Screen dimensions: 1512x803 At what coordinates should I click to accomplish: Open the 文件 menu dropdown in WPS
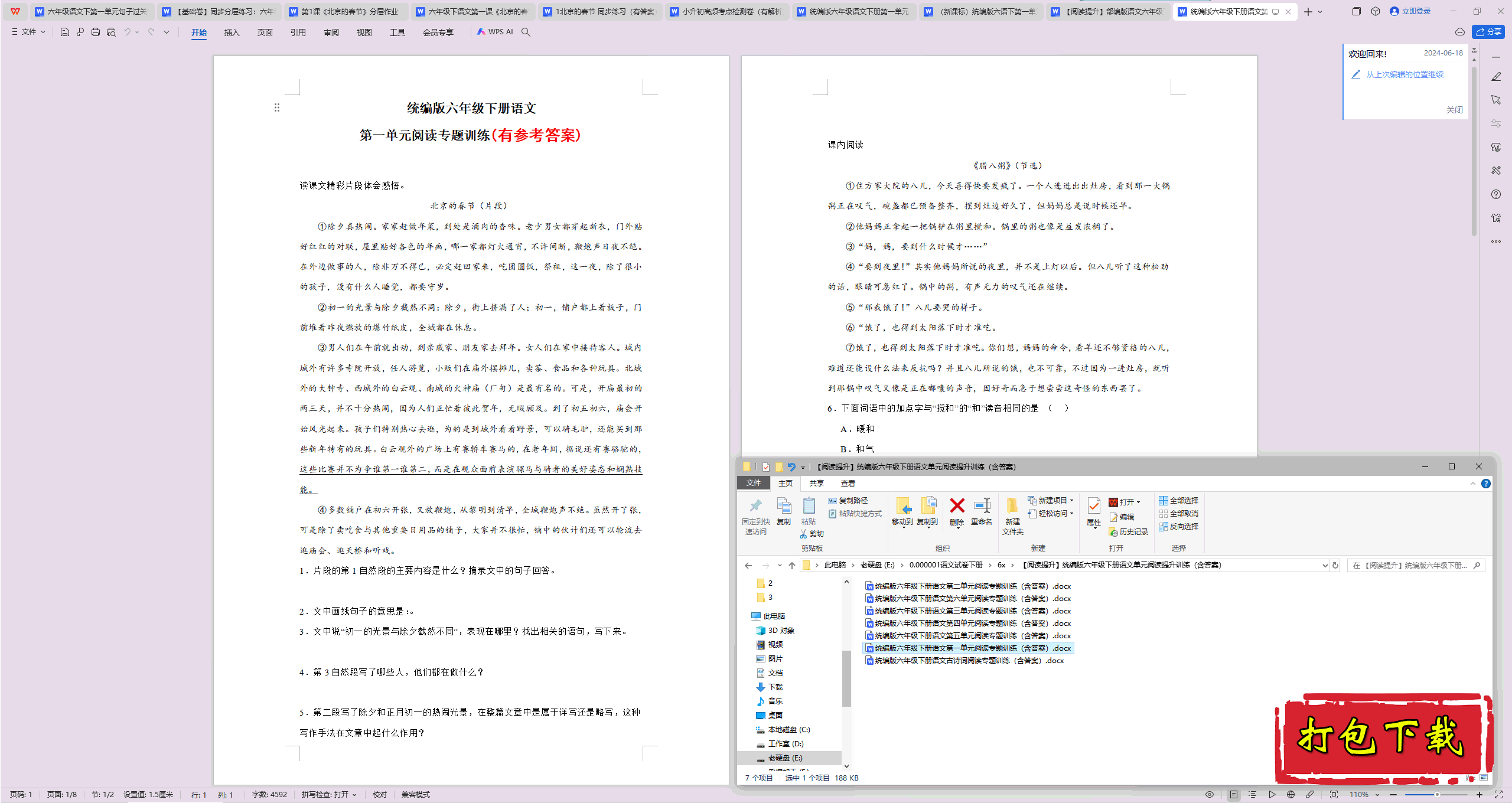[x=28, y=32]
